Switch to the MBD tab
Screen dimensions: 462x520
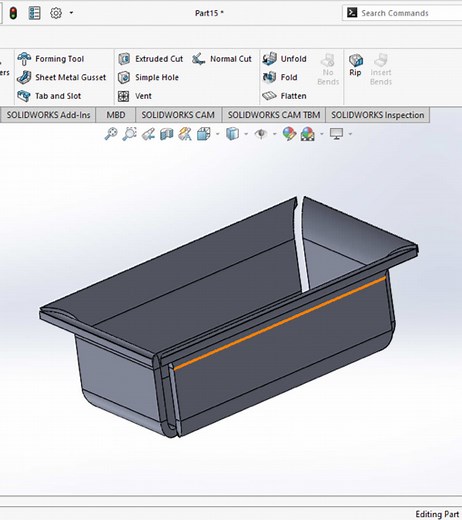tap(116, 115)
